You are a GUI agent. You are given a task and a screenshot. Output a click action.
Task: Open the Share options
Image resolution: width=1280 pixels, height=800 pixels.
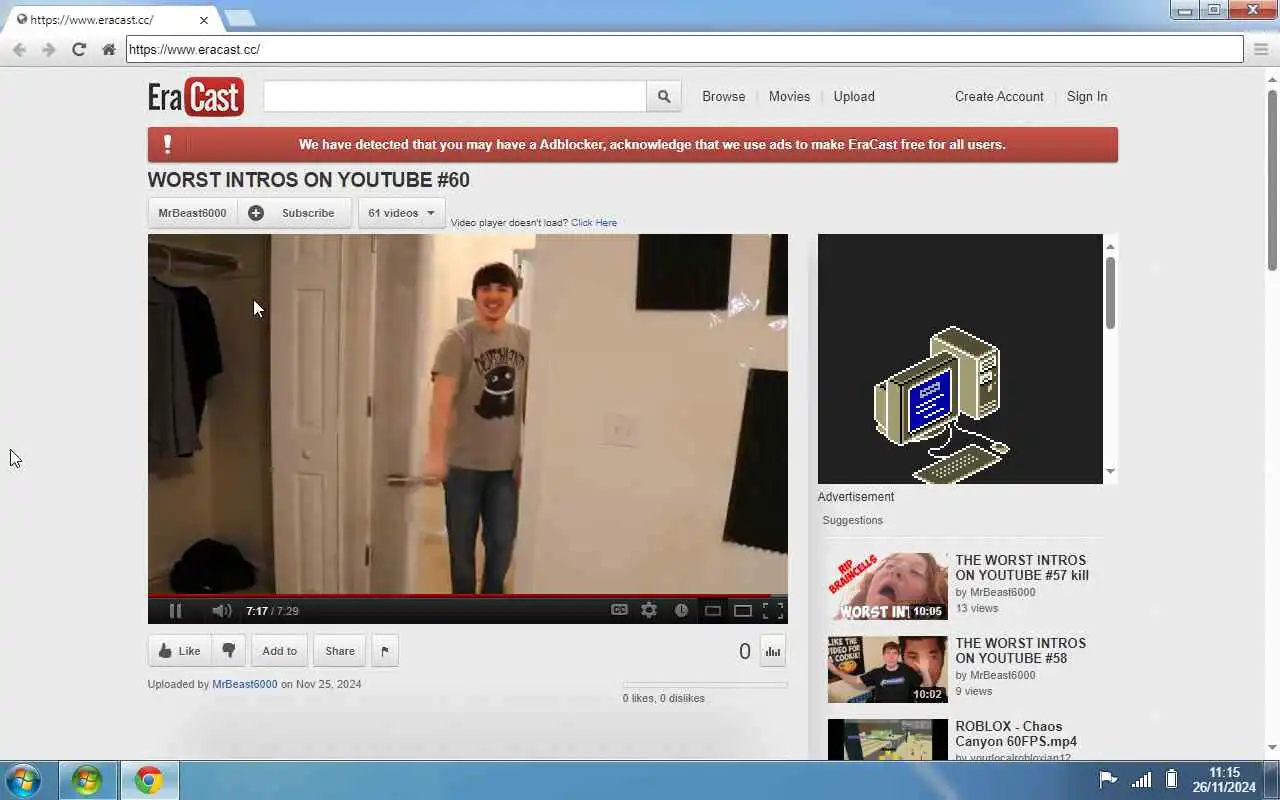point(340,651)
